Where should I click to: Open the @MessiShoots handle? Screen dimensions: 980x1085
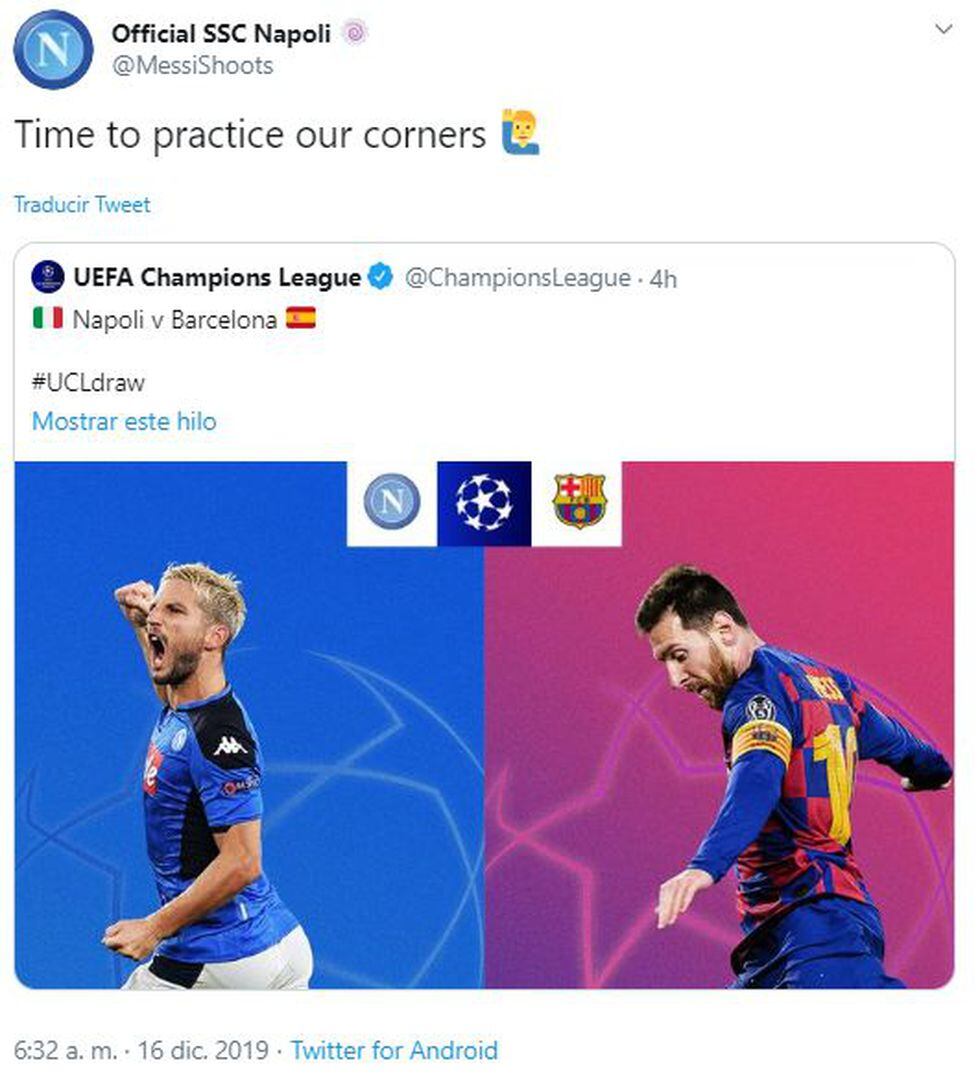(x=192, y=66)
